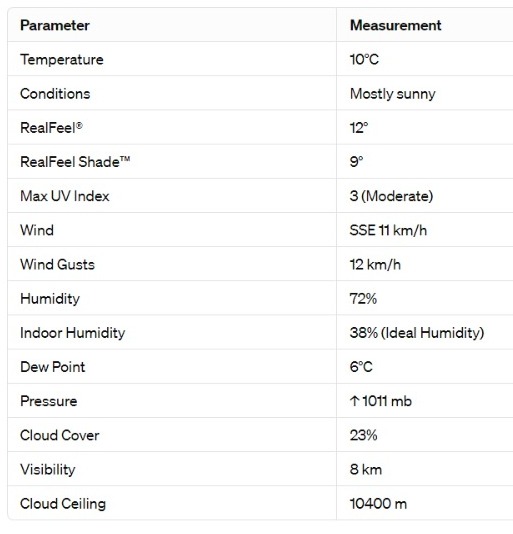Click the SSE 11 km/h wind value
Image resolution: width=513 pixels, height=534 pixels.
tap(388, 231)
